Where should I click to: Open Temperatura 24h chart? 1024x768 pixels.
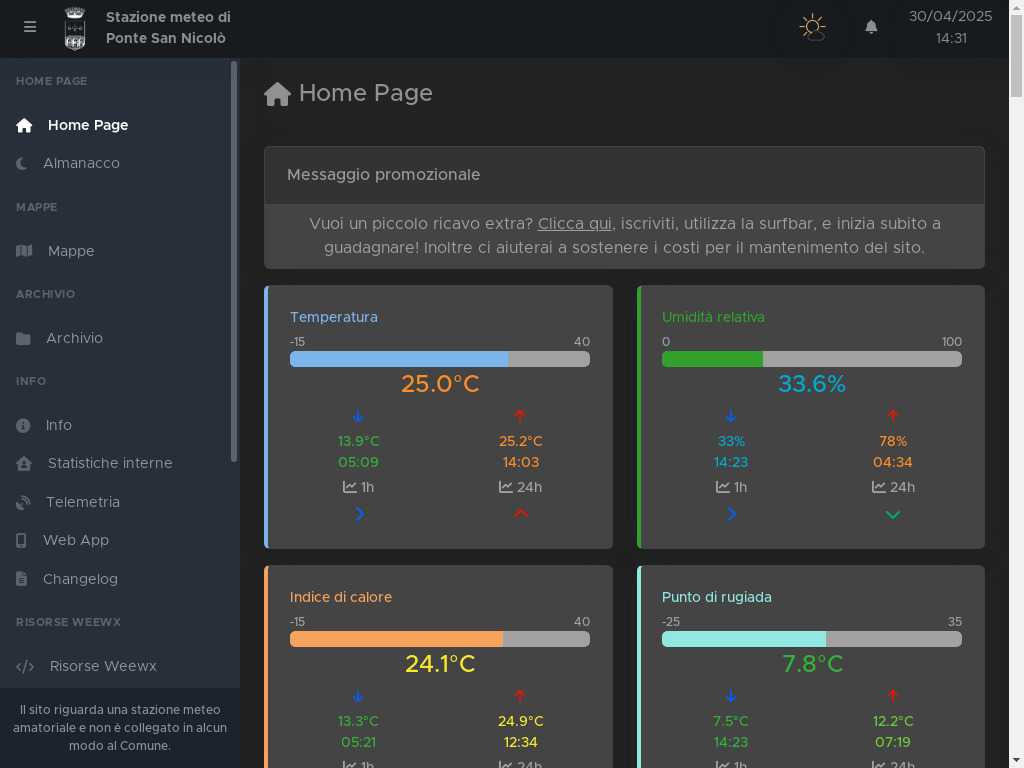tap(520, 487)
